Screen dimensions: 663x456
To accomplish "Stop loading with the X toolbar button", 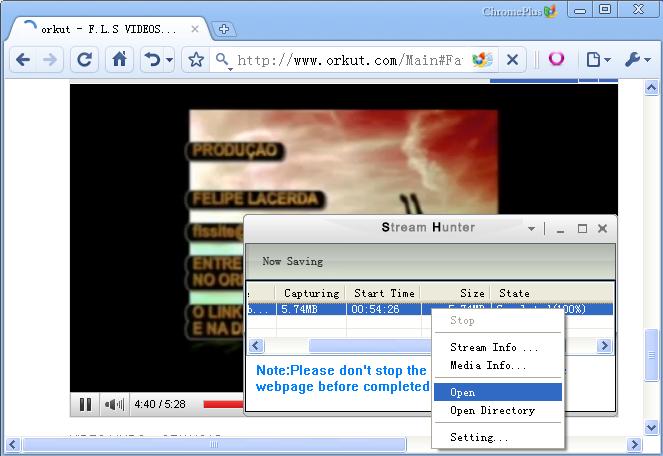I will click(x=512, y=60).
